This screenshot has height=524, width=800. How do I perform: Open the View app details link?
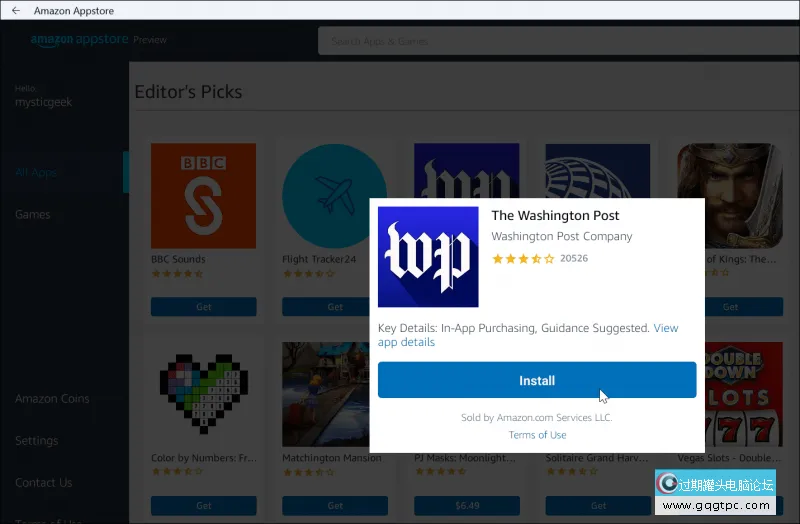click(x=528, y=335)
